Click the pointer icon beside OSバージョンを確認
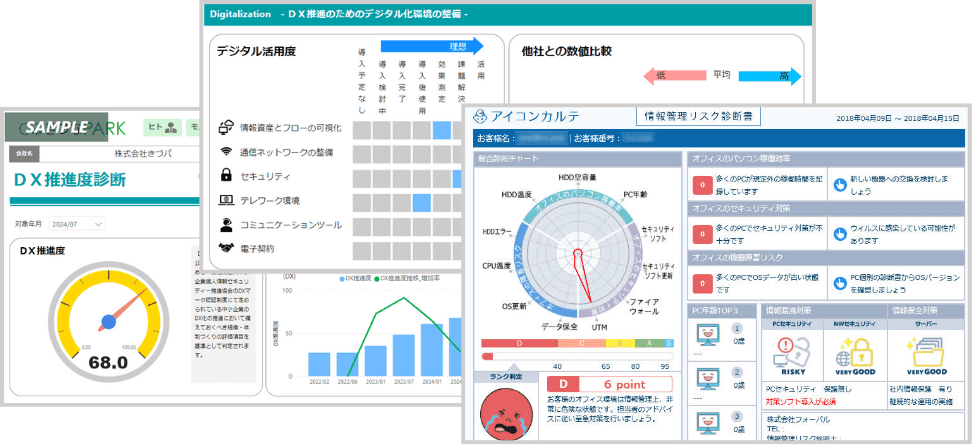The image size is (972, 445). pyautogui.click(x=840, y=284)
